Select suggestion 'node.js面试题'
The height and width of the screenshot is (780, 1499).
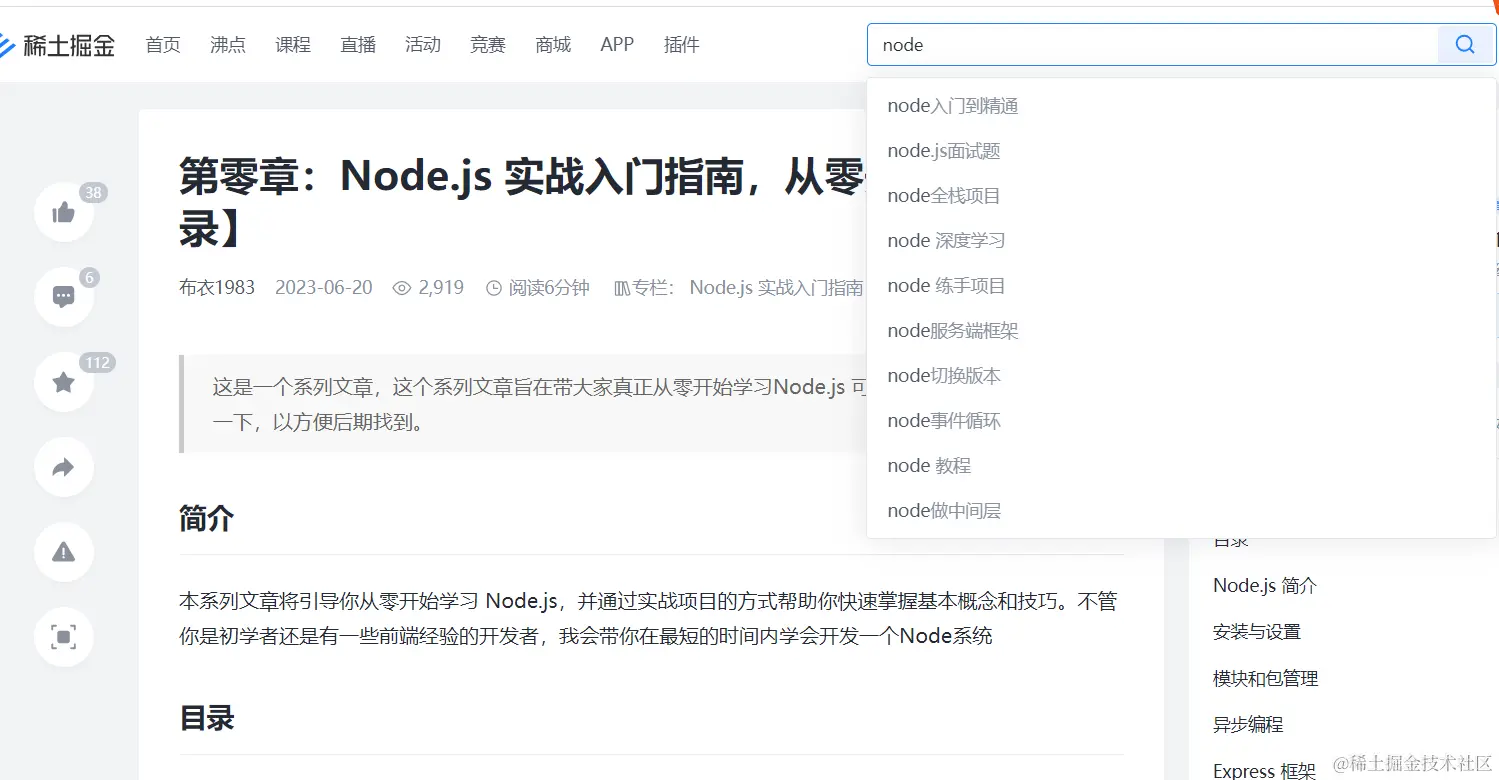(x=1181, y=151)
